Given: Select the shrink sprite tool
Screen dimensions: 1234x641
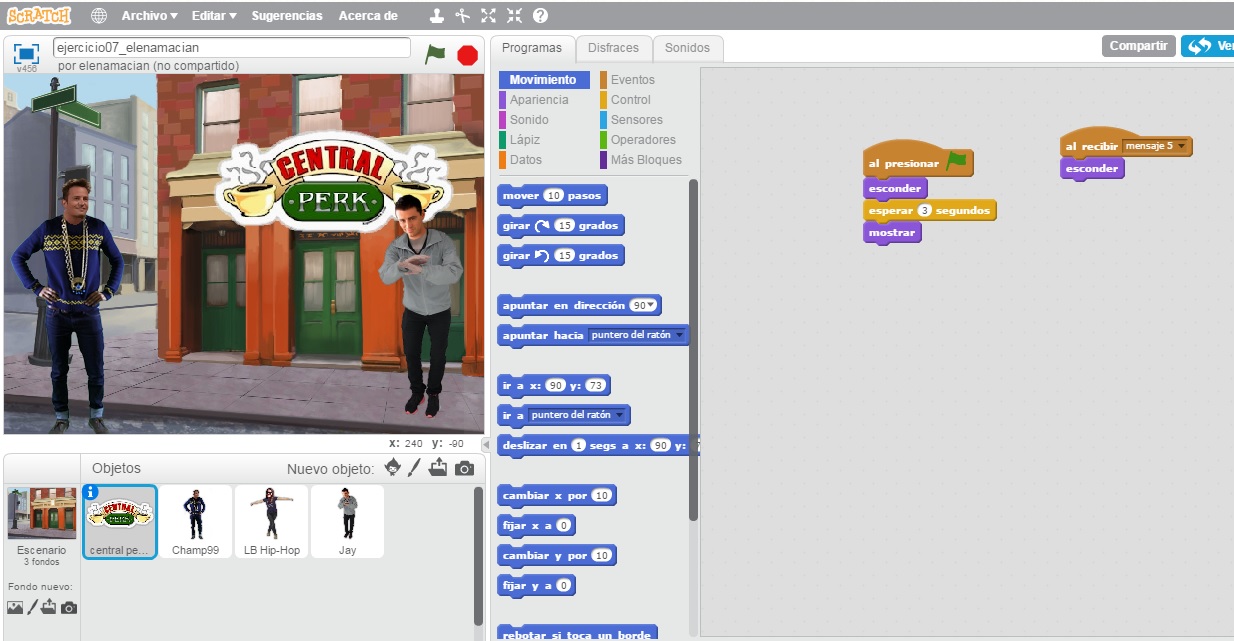Looking at the screenshot, I should pos(514,16).
